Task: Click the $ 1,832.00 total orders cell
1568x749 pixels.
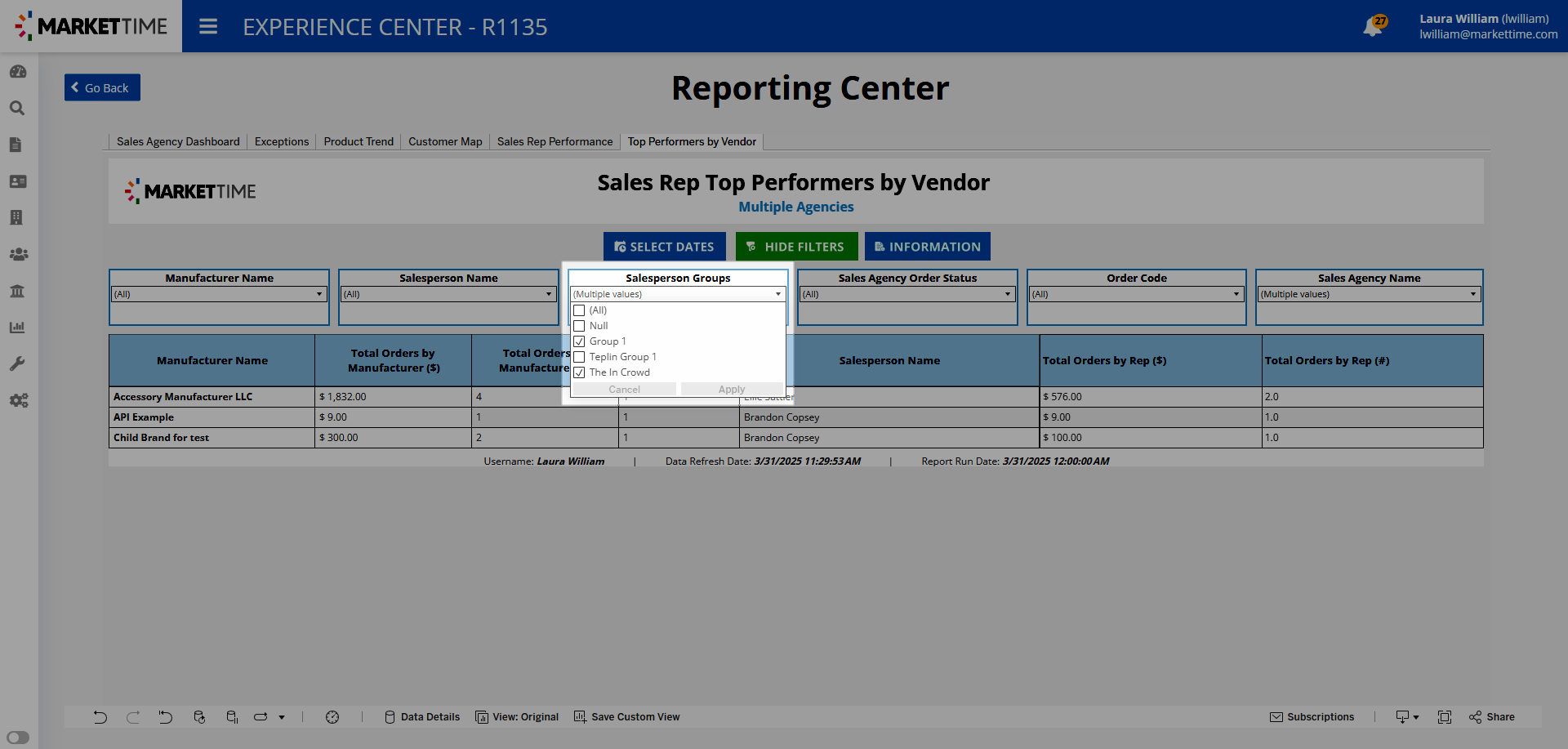Action: [x=393, y=397]
